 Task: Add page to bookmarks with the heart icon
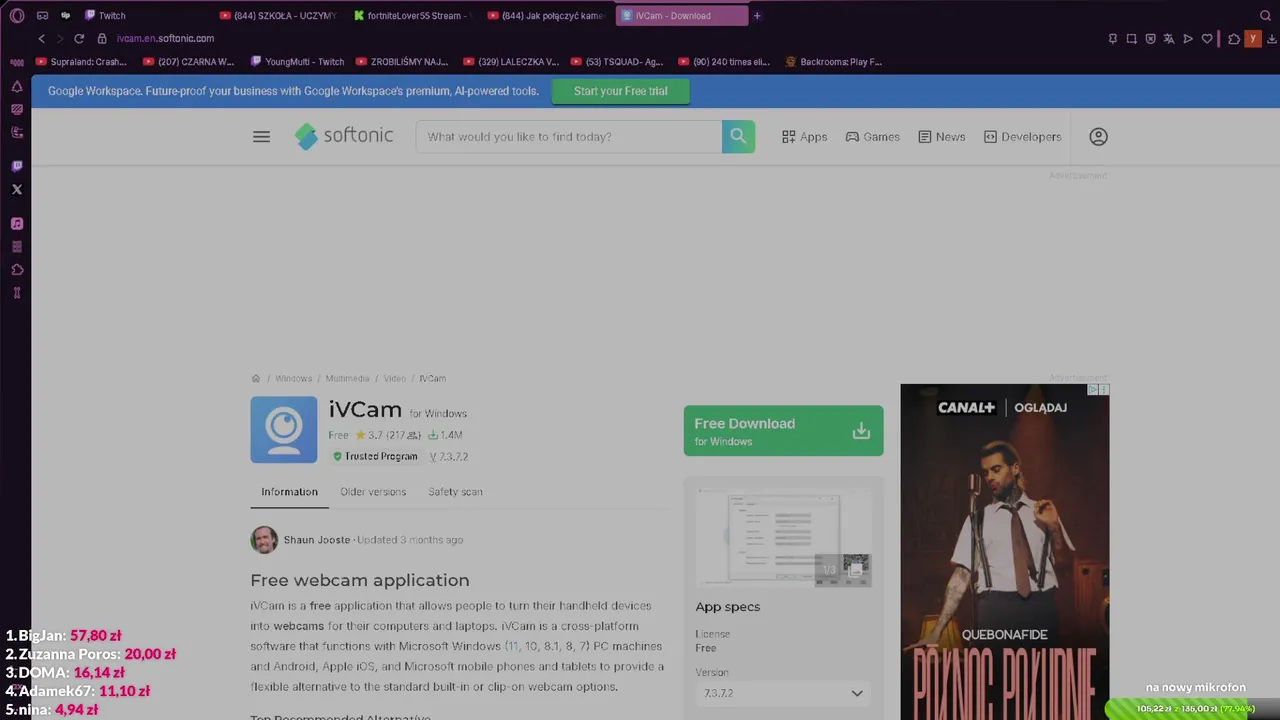point(1207,39)
